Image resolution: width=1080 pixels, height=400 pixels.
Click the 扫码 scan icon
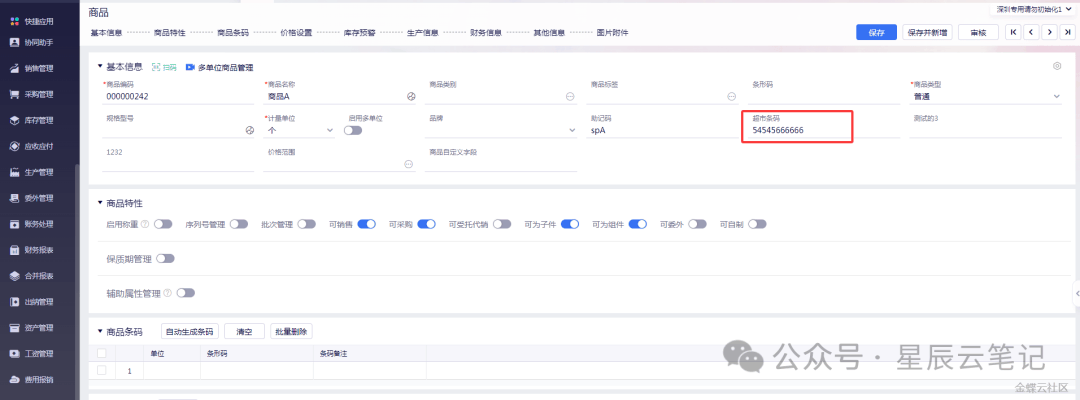pyautogui.click(x=164, y=67)
